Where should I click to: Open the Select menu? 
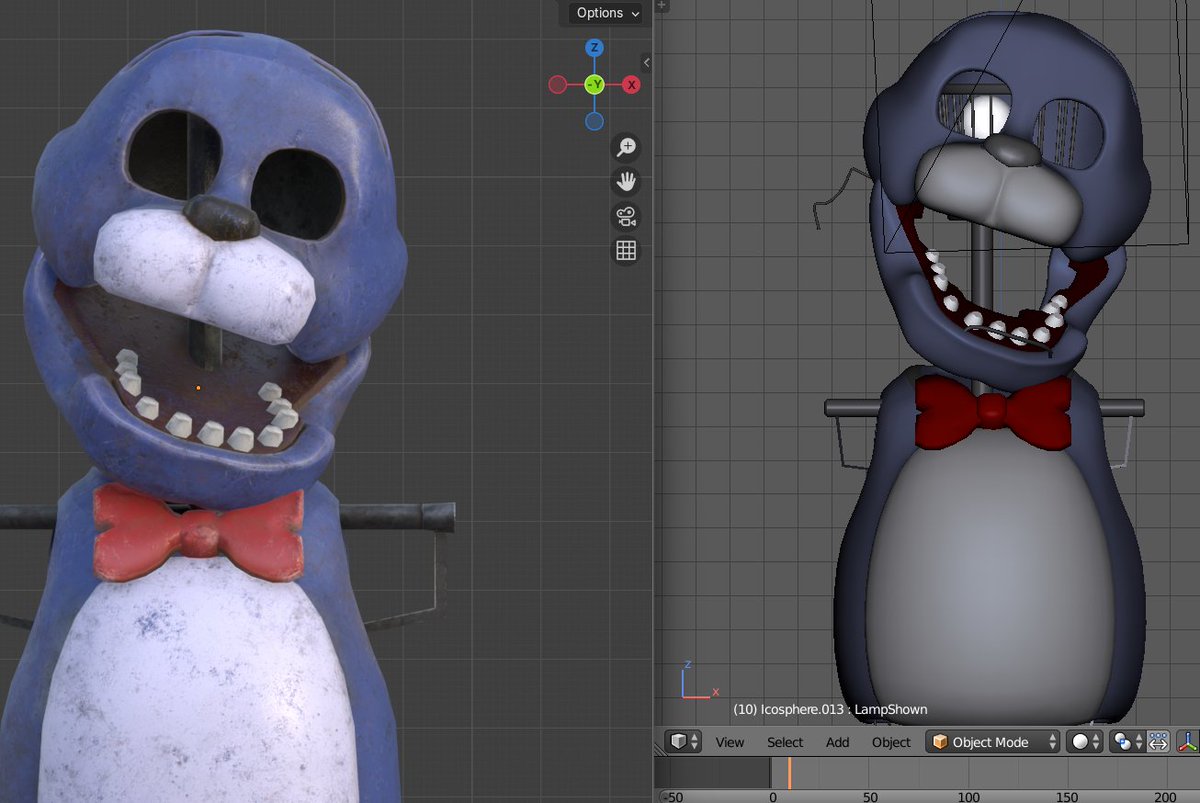[785, 742]
